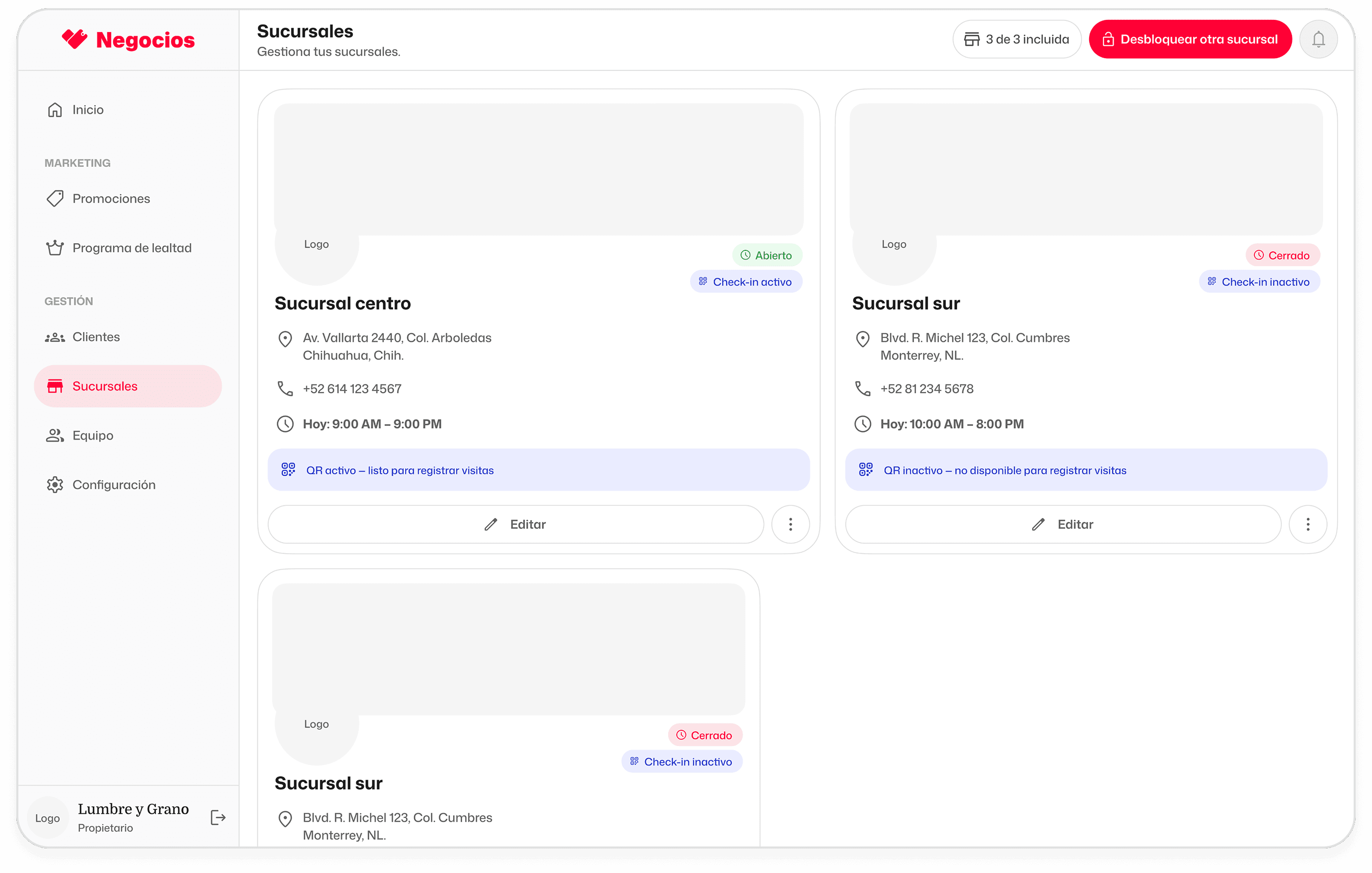Go to Promociones in the sidebar
1372x873 pixels.
coord(111,198)
